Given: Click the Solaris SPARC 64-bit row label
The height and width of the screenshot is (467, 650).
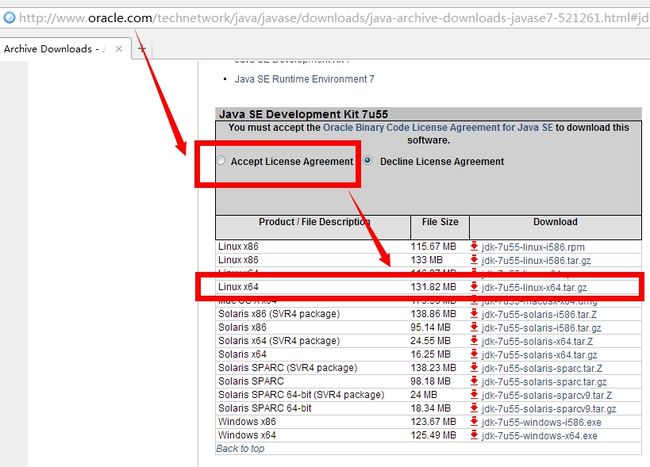Looking at the screenshot, I should (265, 408).
